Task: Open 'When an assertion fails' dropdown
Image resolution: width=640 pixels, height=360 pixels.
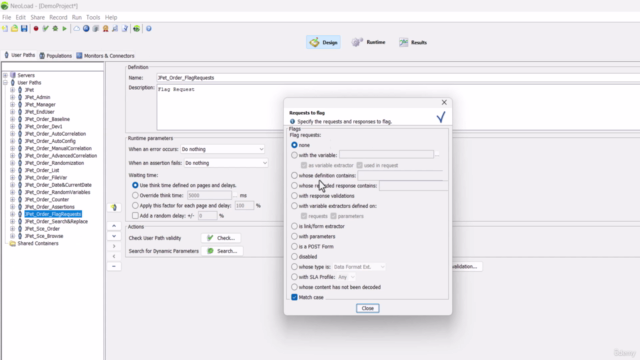Action: click(x=226, y=163)
